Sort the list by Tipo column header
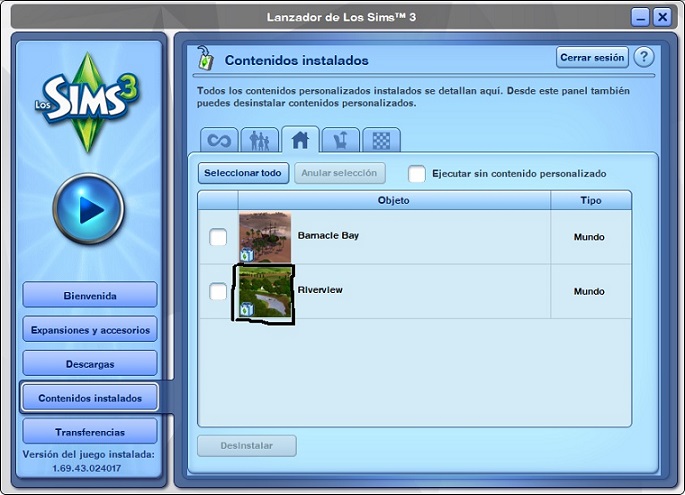 click(590, 201)
